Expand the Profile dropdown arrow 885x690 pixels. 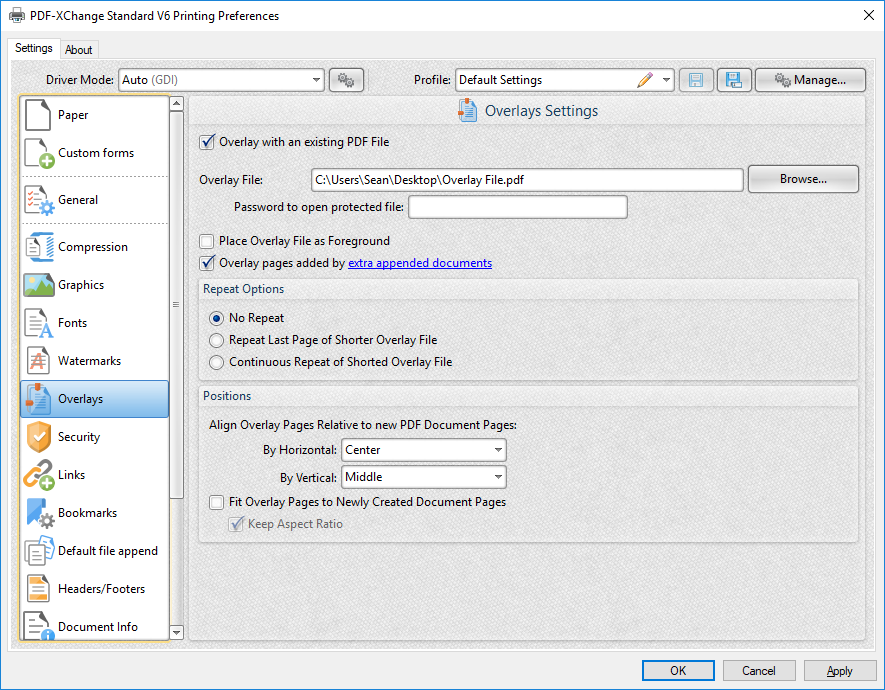(x=667, y=80)
